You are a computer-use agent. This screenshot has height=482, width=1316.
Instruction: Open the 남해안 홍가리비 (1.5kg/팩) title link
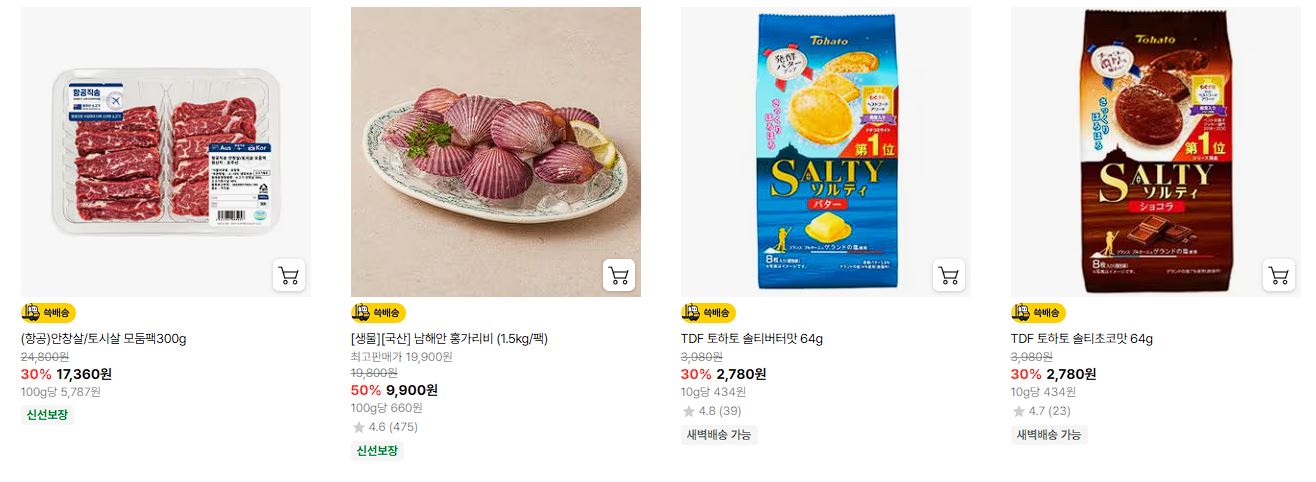click(449, 339)
